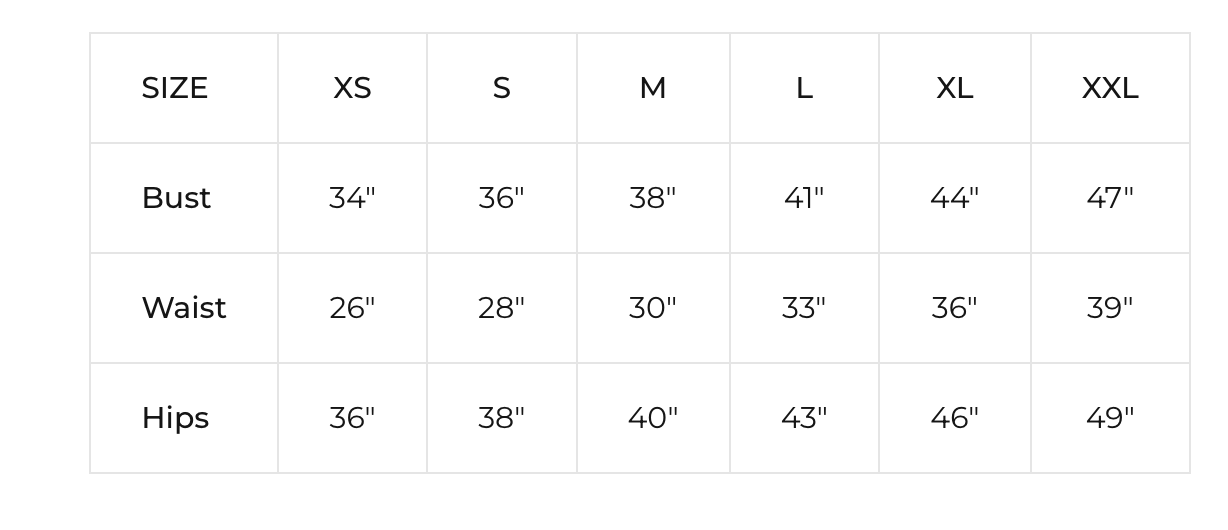Click the L size column header
The width and height of the screenshot is (1228, 530).
(x=804, y=88)
